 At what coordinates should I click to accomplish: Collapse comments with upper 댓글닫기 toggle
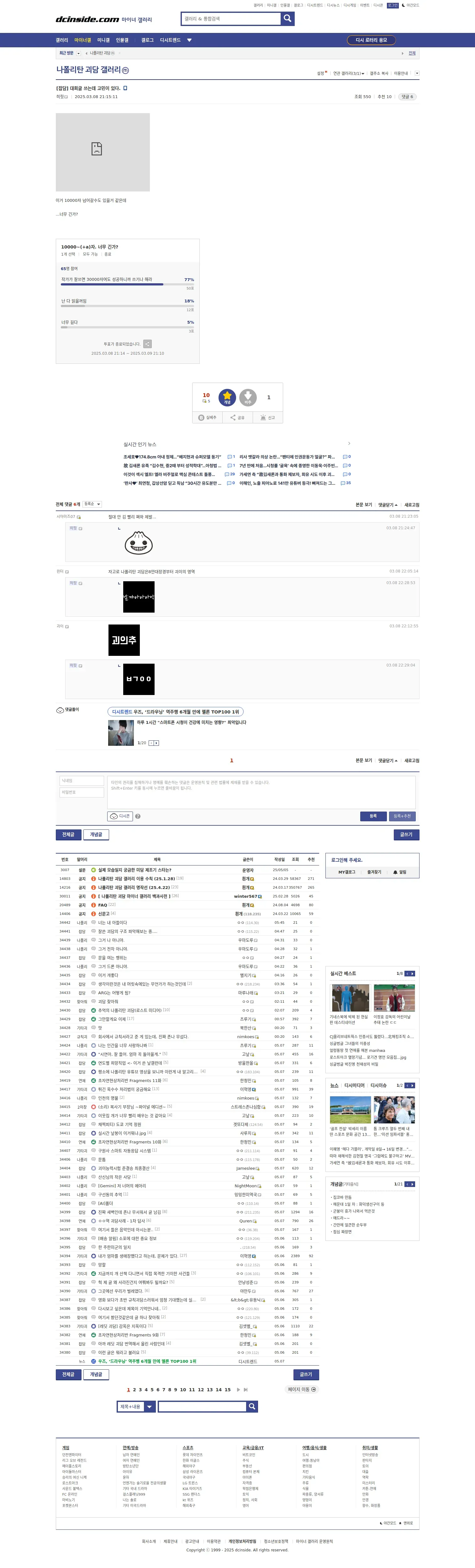[388, 504]
